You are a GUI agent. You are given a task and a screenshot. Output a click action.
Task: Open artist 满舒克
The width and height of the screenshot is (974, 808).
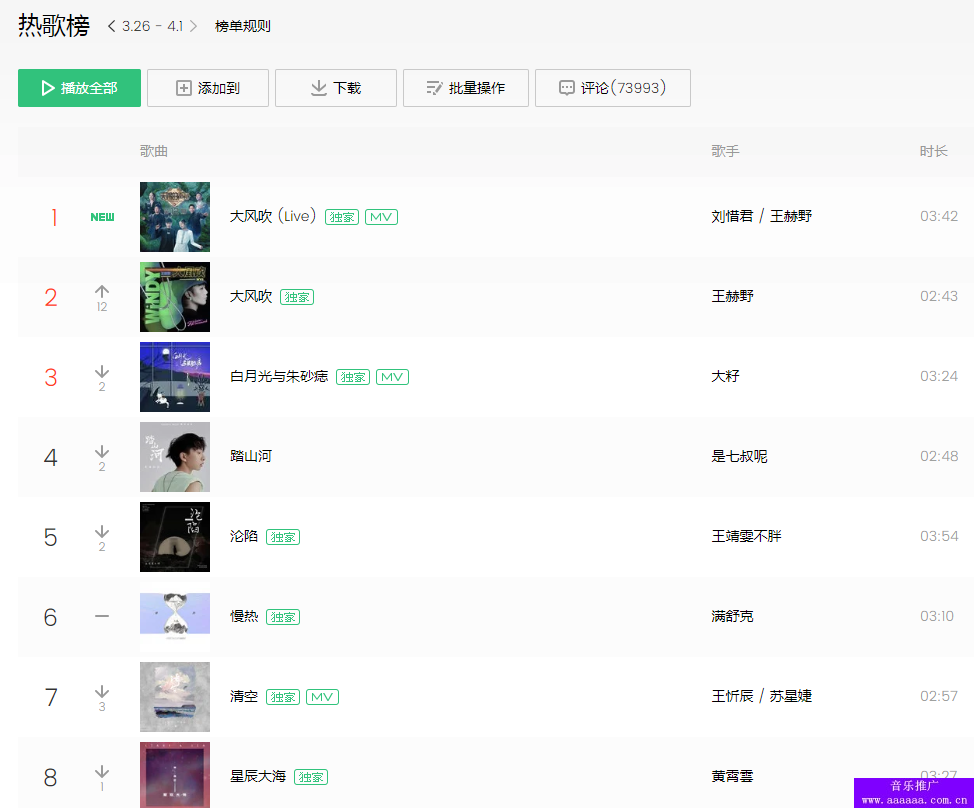coord(732,617)
